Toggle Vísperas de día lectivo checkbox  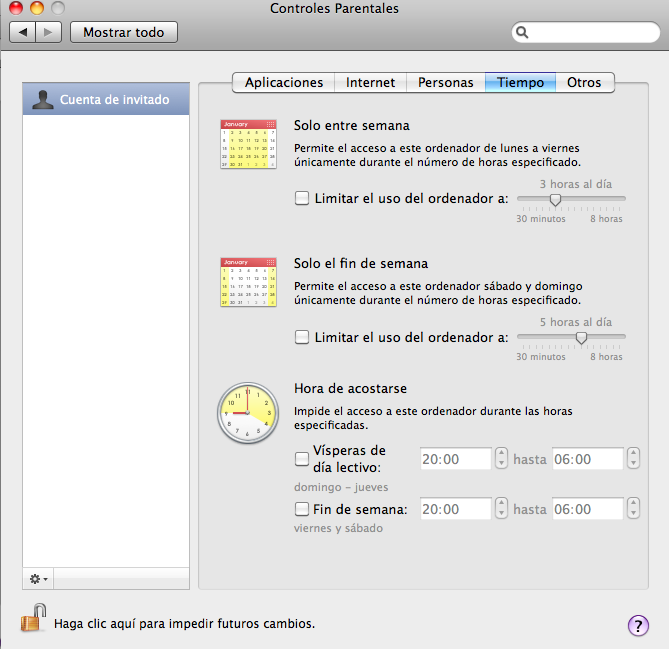pyautogui.click(x=302, y=459)
